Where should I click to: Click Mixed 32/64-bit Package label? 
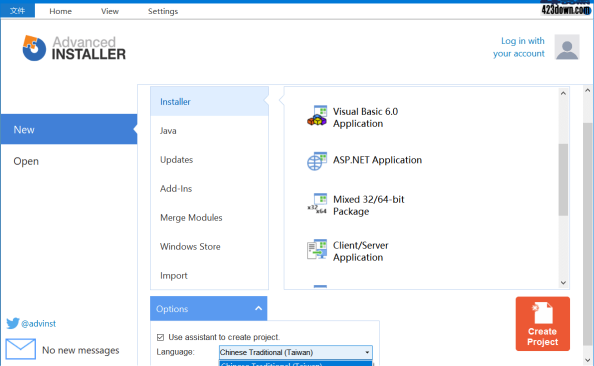pyautogui.click(x=369, y=205)
